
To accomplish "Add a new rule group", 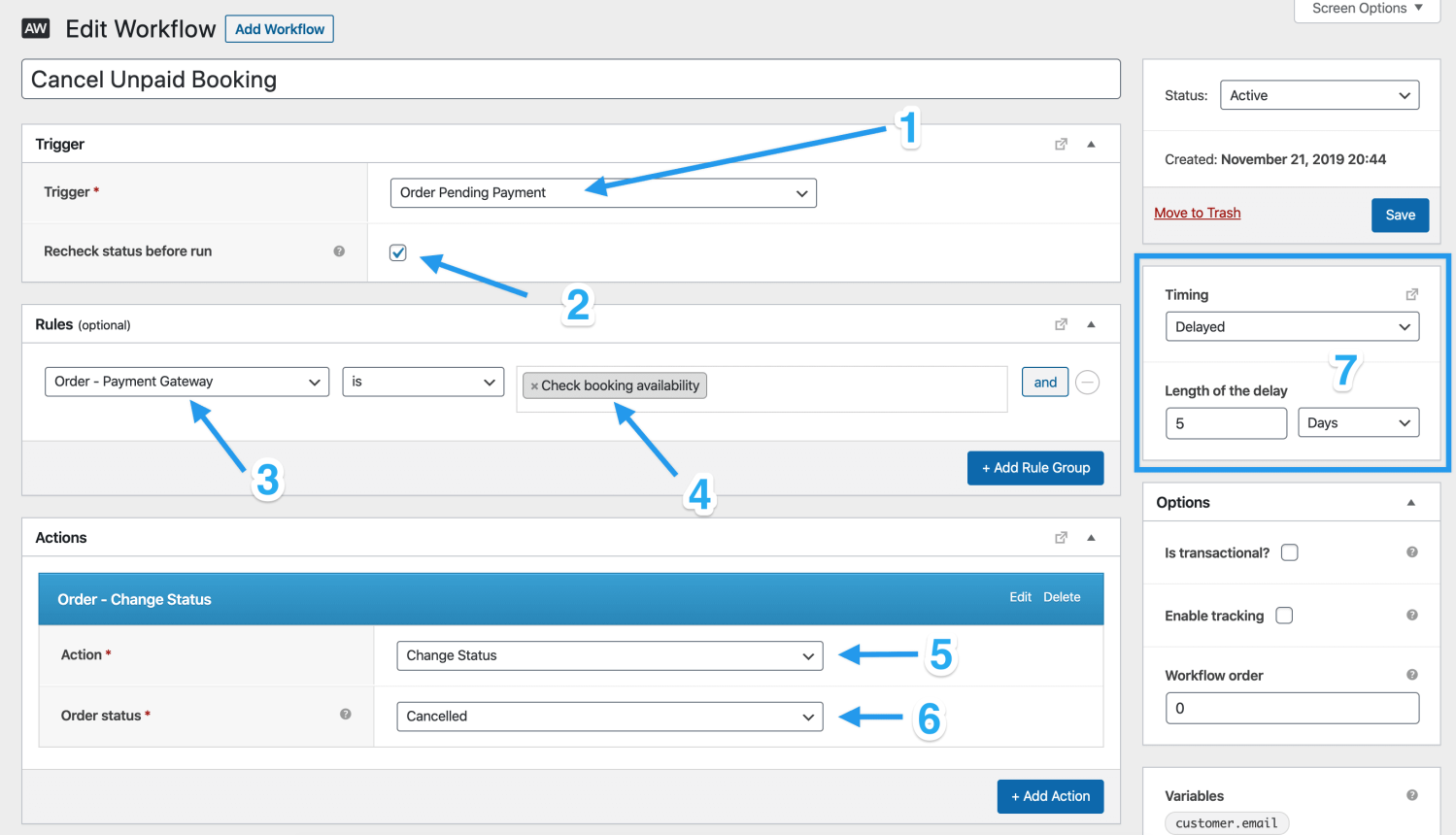I will point(1035,467).
